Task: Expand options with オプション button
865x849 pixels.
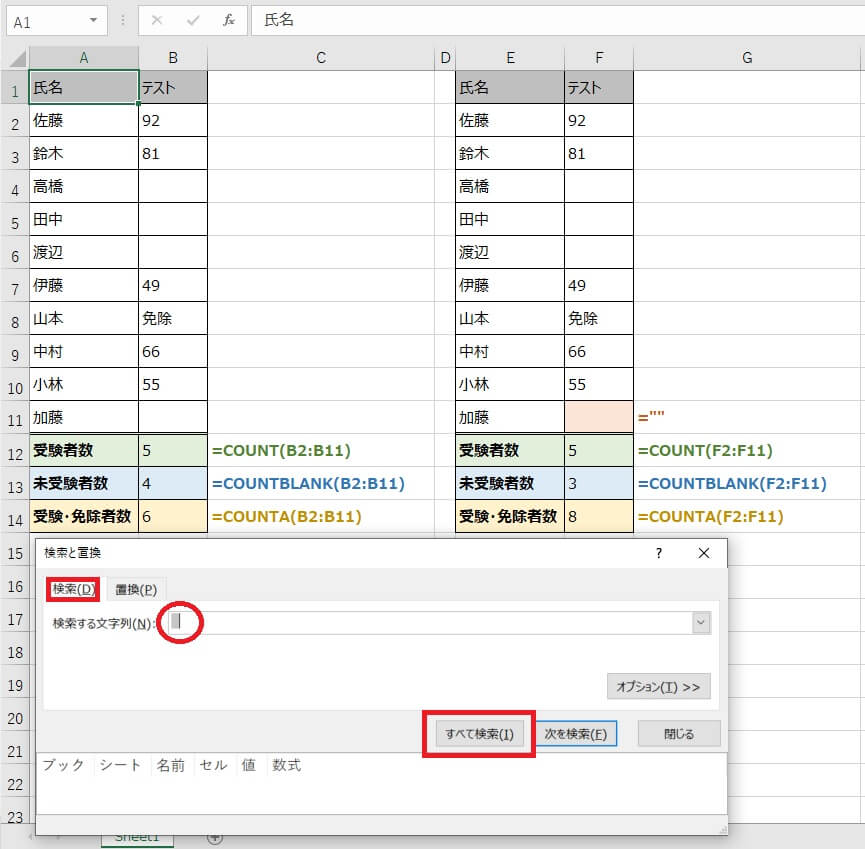Action: [x=658, y=687]
